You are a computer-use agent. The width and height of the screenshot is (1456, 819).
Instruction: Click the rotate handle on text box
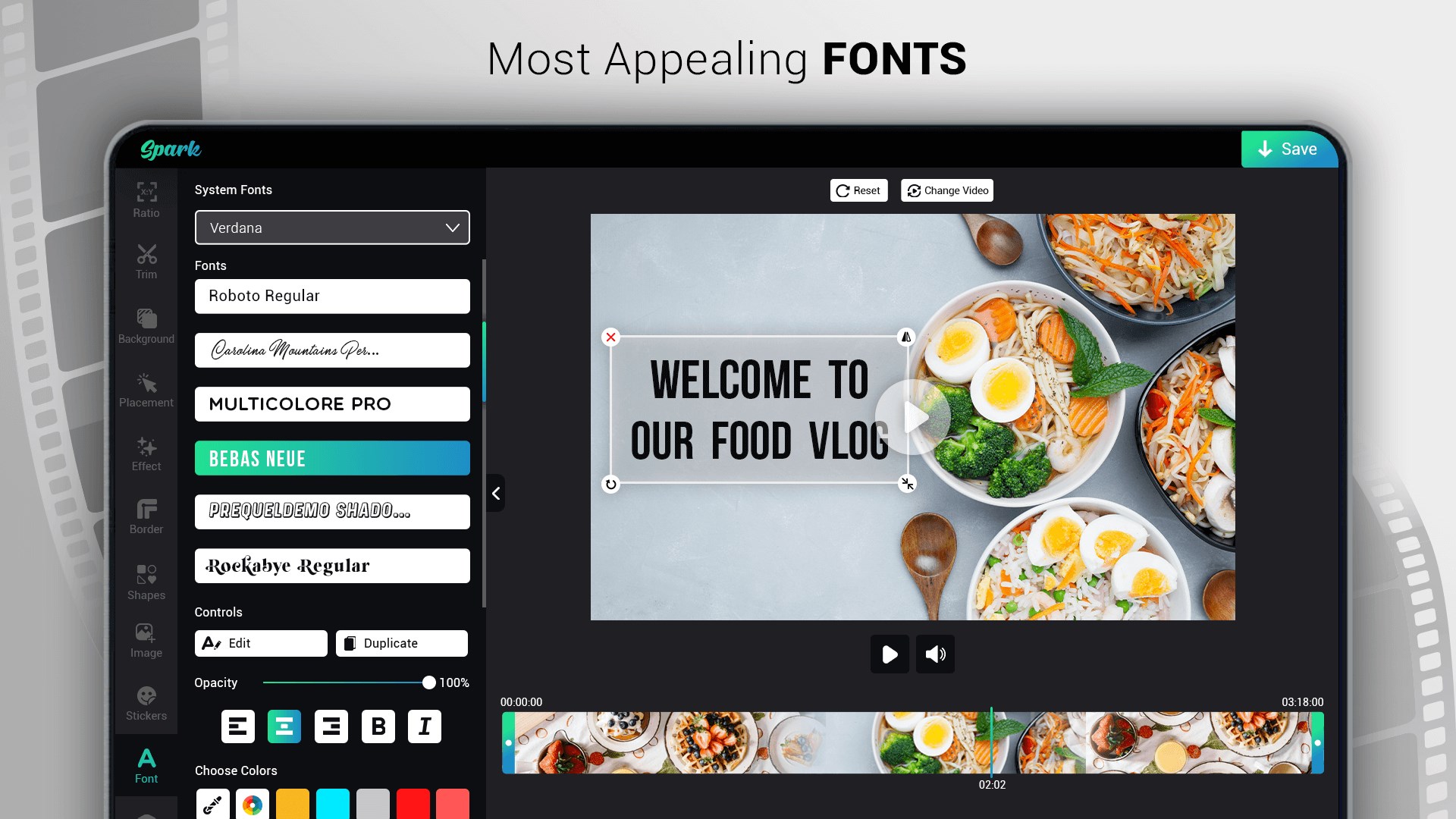[x=610, y=484]
